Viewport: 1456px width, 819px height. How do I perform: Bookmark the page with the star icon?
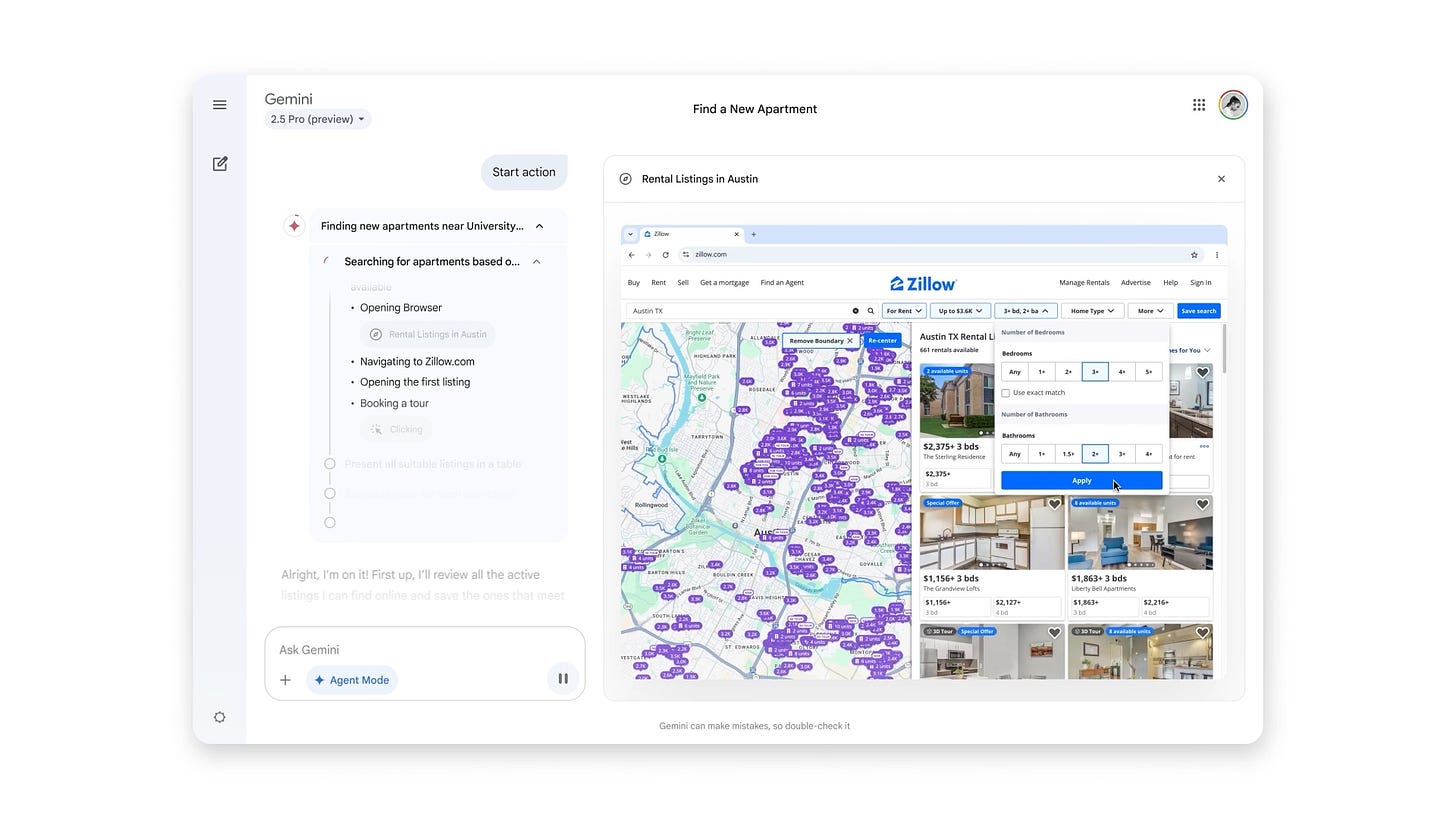(1194, 255)
